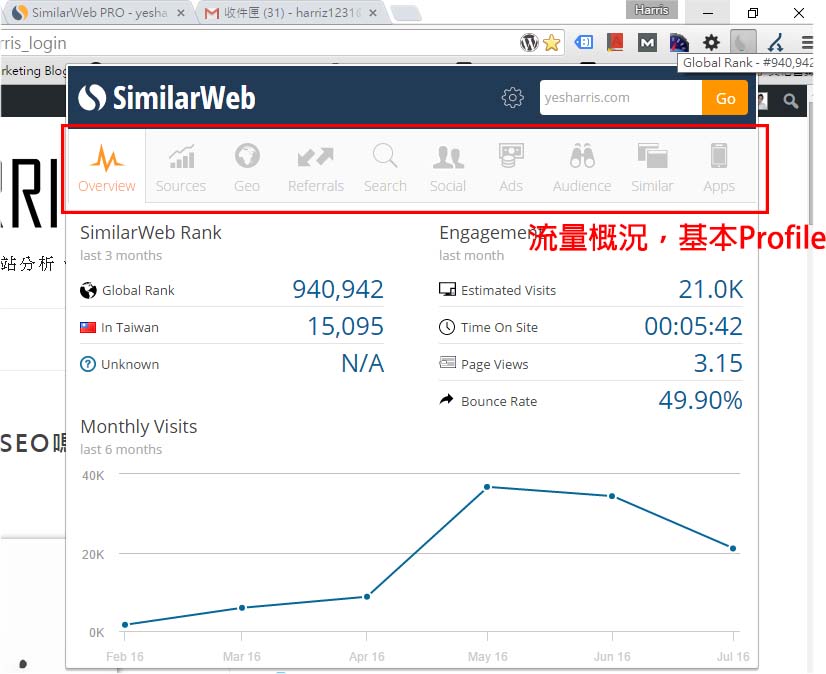
Task: Click the Time On Site clock icon
Action: click(447, 327)
